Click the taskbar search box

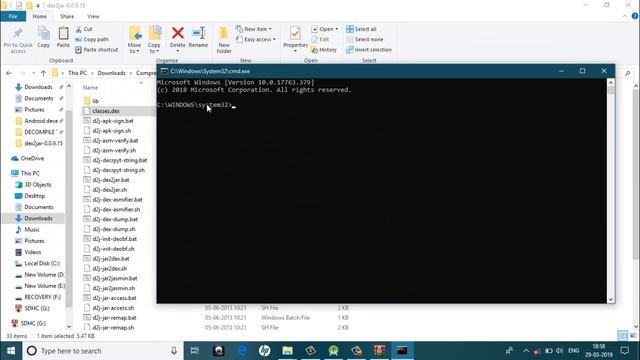click(103, 351)
